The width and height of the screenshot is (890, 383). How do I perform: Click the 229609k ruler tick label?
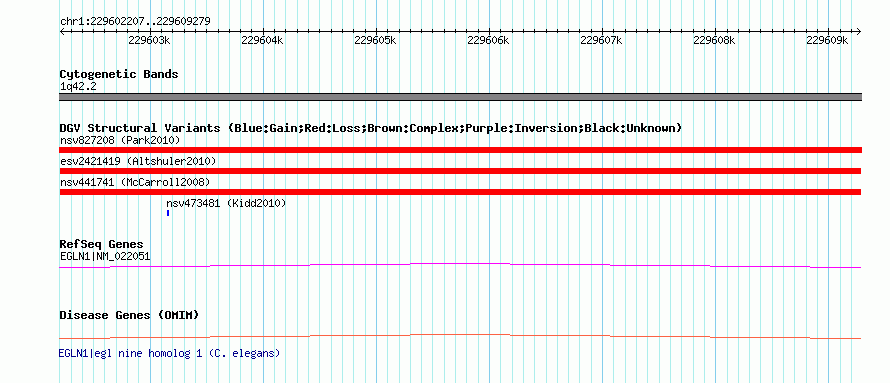tap(828, 40)
